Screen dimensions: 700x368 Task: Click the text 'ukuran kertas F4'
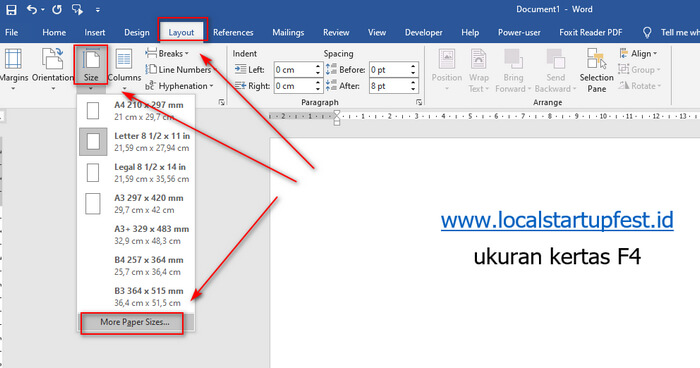557,257
